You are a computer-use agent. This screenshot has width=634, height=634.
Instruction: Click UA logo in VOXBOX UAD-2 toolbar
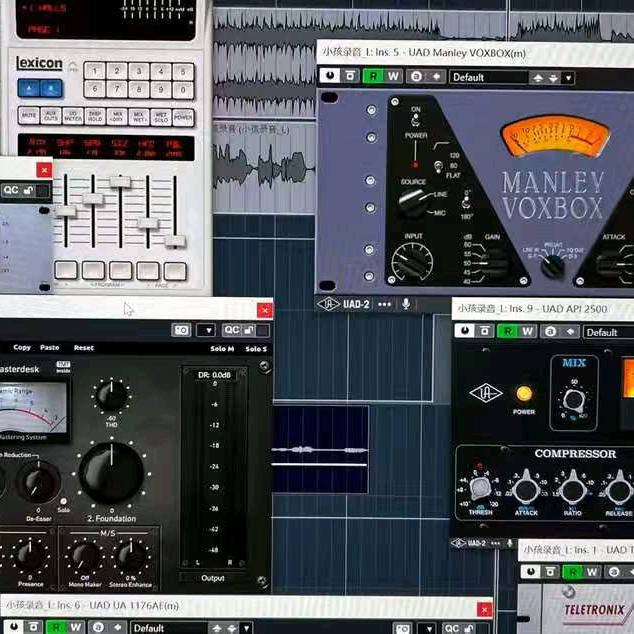click(x=328, y=304)
